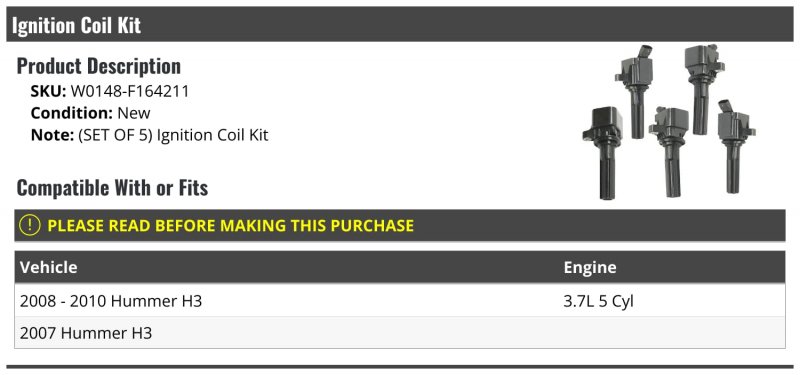Click the bottom-left ignition coil in photo
The height and width of the screenshot is (375, 800).
click(604, 153)
